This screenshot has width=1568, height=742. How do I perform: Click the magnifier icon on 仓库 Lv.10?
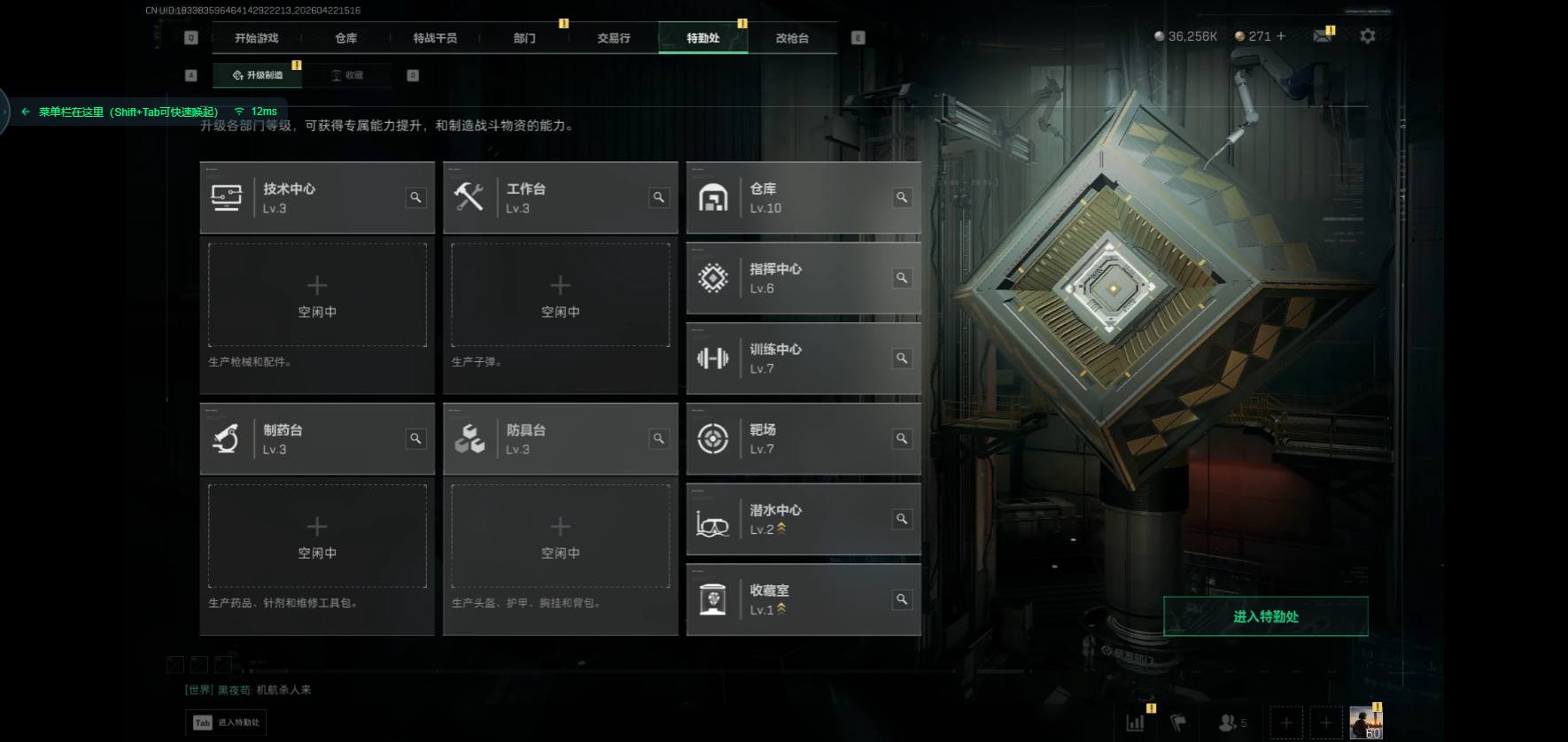902,197
